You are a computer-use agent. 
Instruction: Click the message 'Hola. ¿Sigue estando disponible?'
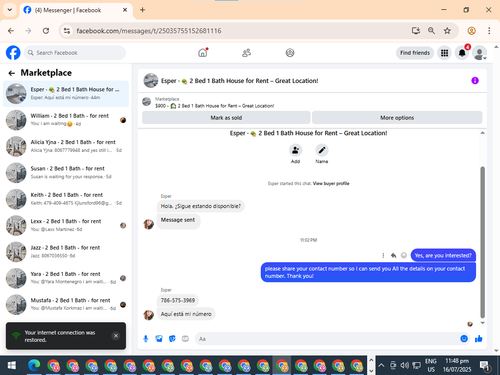coord(201,206)
